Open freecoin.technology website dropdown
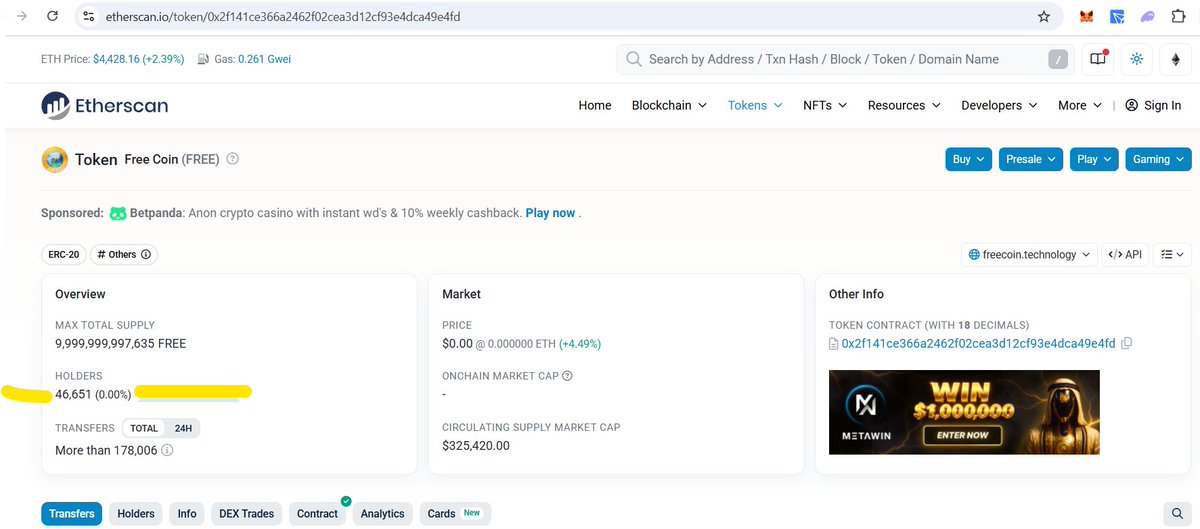 1029,255
